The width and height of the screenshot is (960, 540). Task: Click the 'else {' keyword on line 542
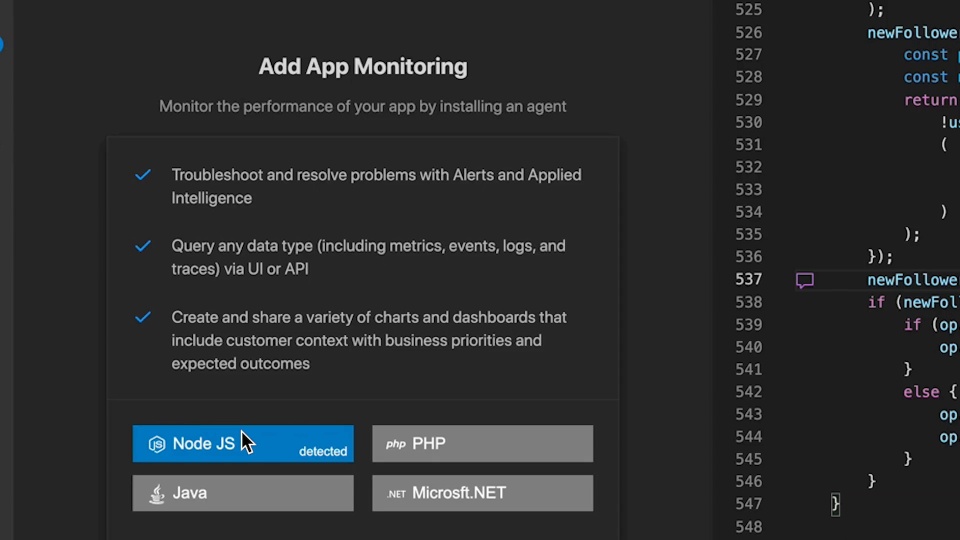931,392
